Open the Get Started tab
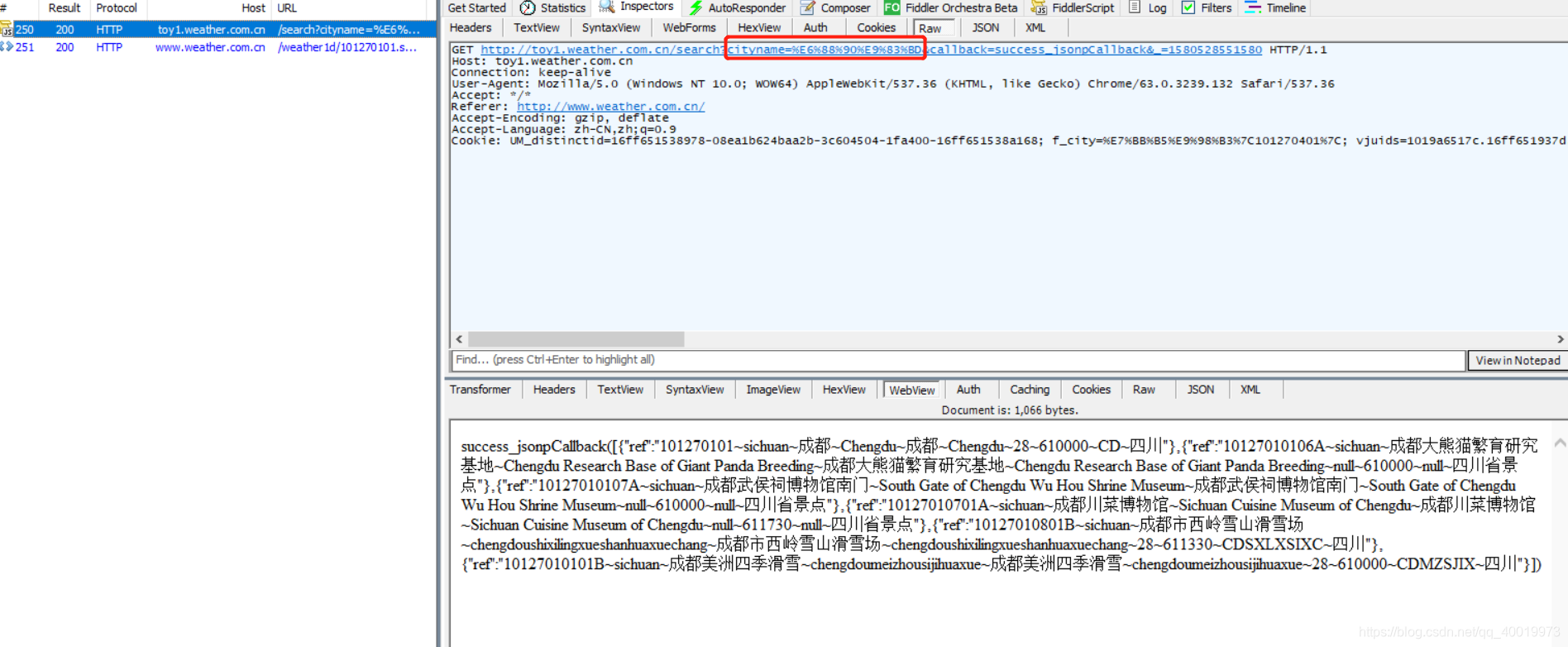This screenshot has height=647, width=1568. (x=476, y=7)
